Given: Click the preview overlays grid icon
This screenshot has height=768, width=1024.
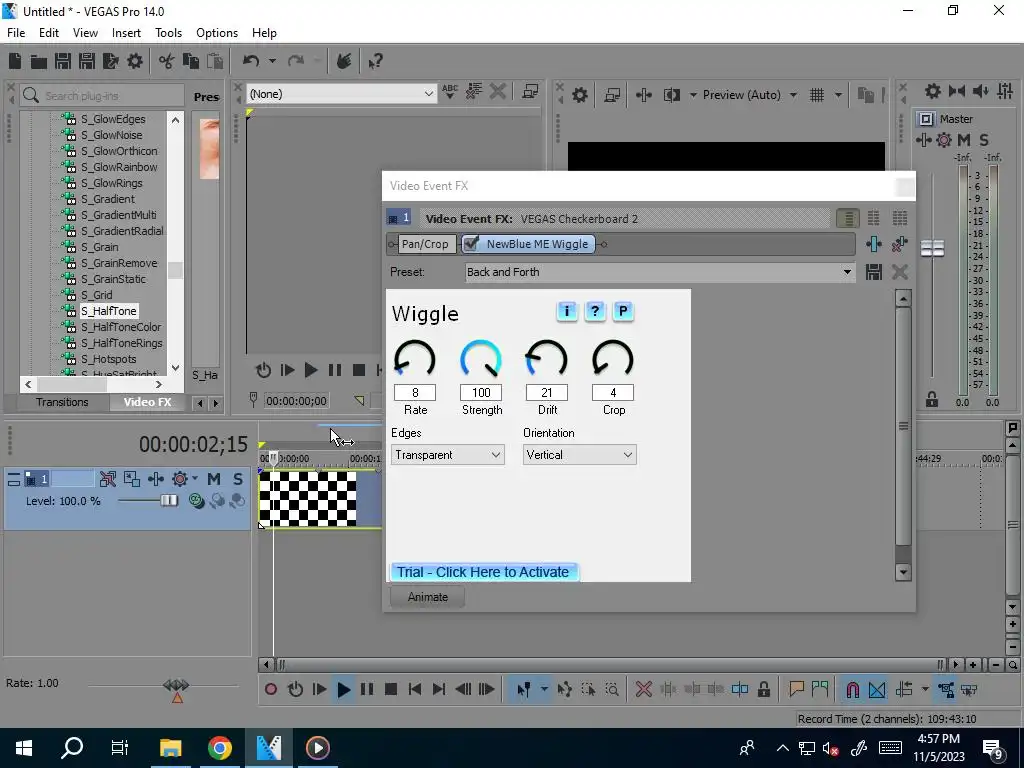Looking at the screenshot, I should (x=817, y=95).
